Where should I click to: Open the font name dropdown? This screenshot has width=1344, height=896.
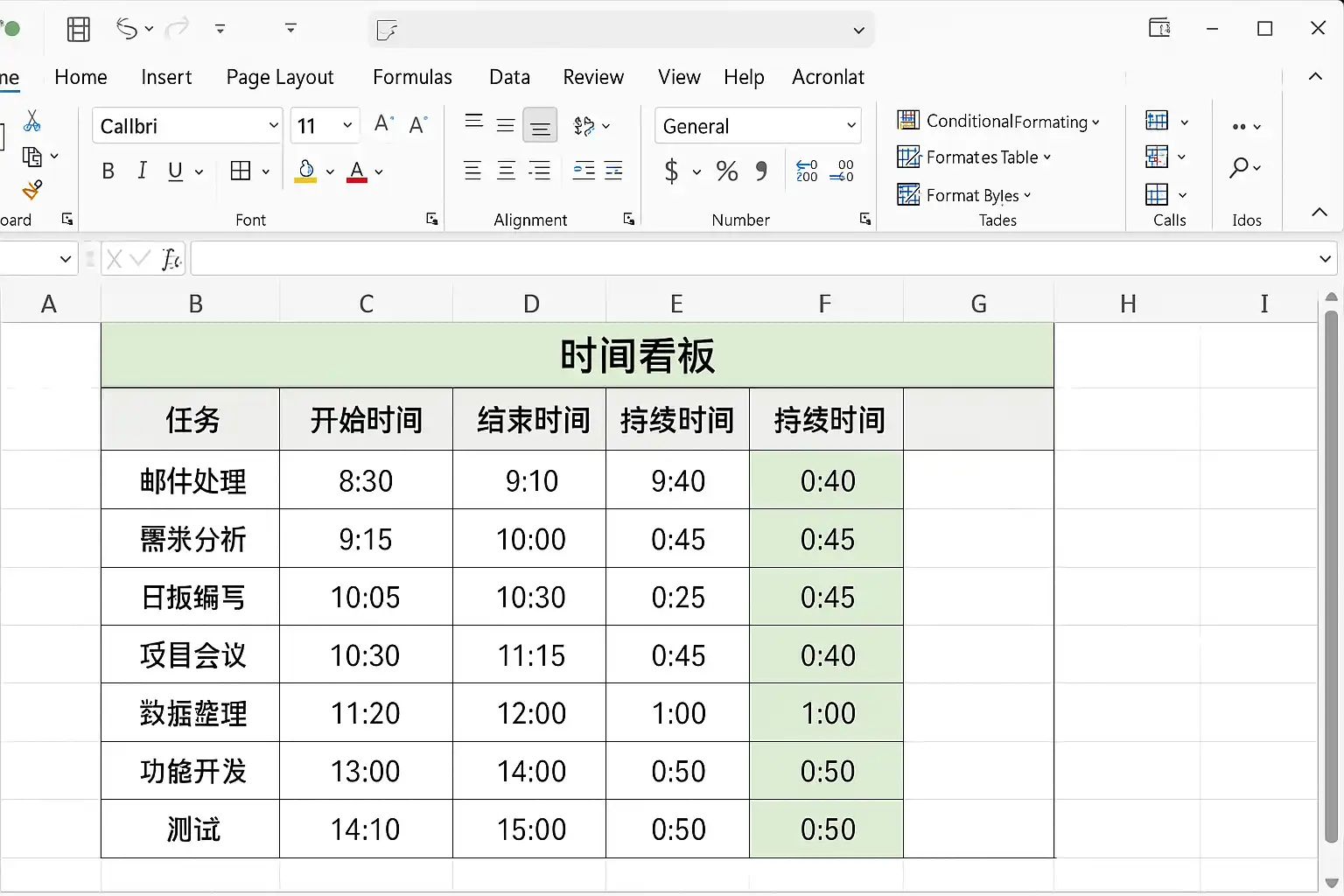click(273, 126)
